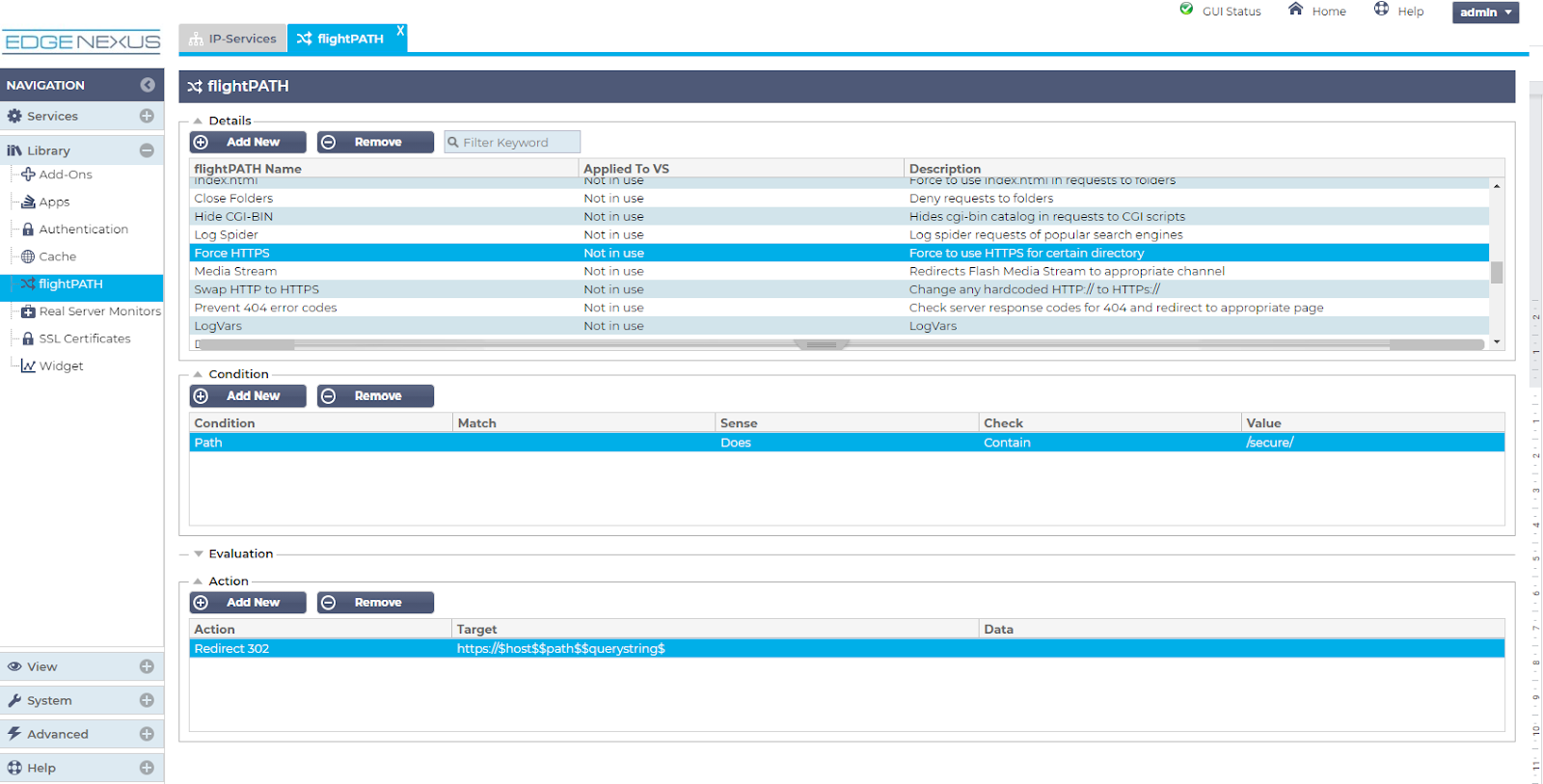Open the Cache globe icon item
Image resolution: width=1543 pixels, height=784 pixels.
(x=29, y=257)
